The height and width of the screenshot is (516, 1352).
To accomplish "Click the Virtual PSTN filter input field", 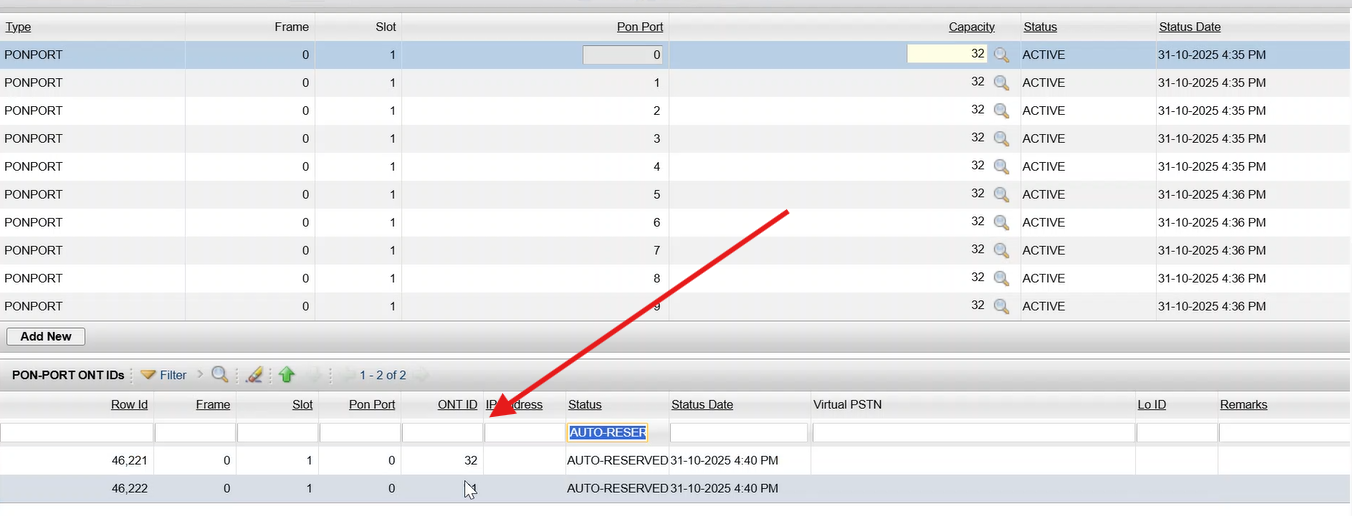I will pos(973,433).
